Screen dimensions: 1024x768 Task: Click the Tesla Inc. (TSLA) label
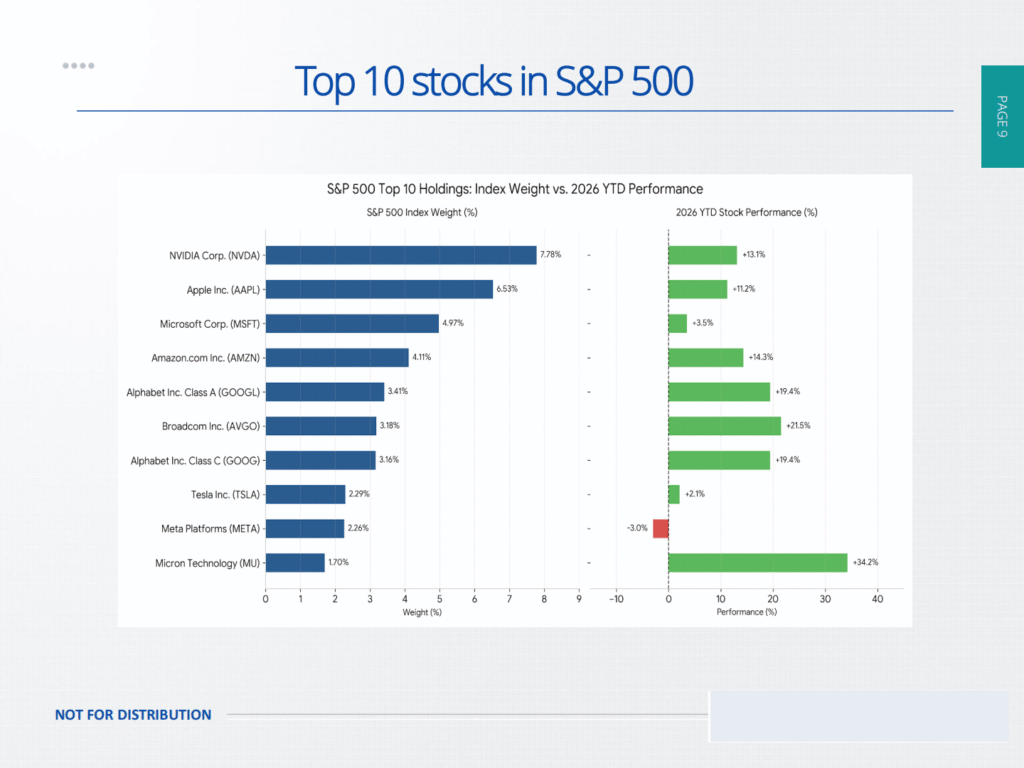coord(225,494)
